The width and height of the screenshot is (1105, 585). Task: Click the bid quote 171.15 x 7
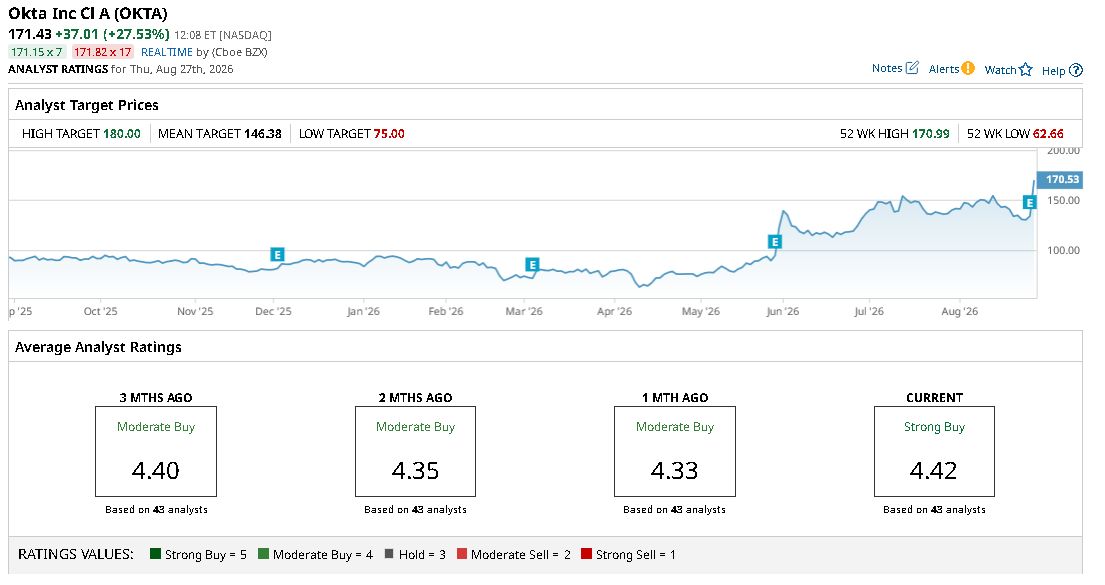point(37,52)
